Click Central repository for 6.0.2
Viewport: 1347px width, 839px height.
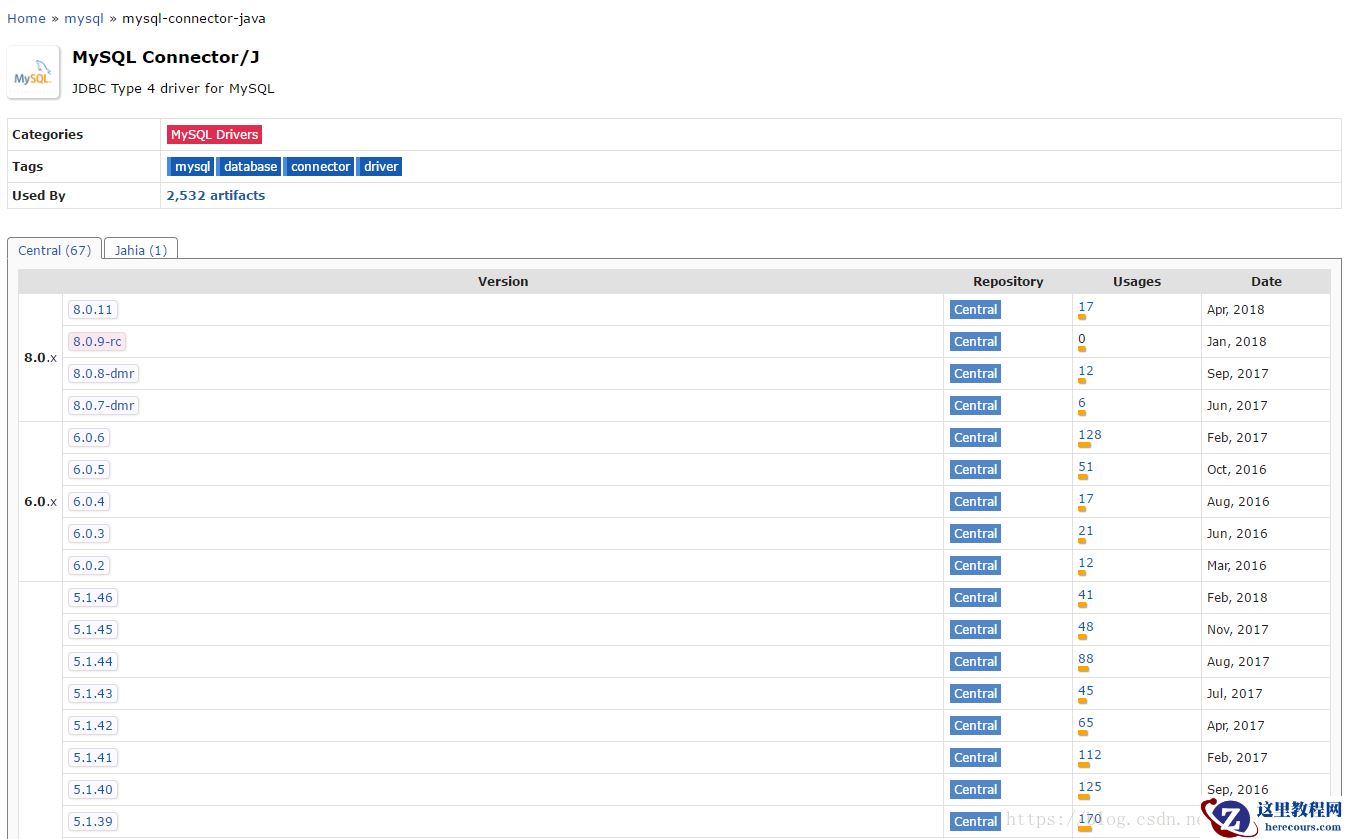coord(975,565)
